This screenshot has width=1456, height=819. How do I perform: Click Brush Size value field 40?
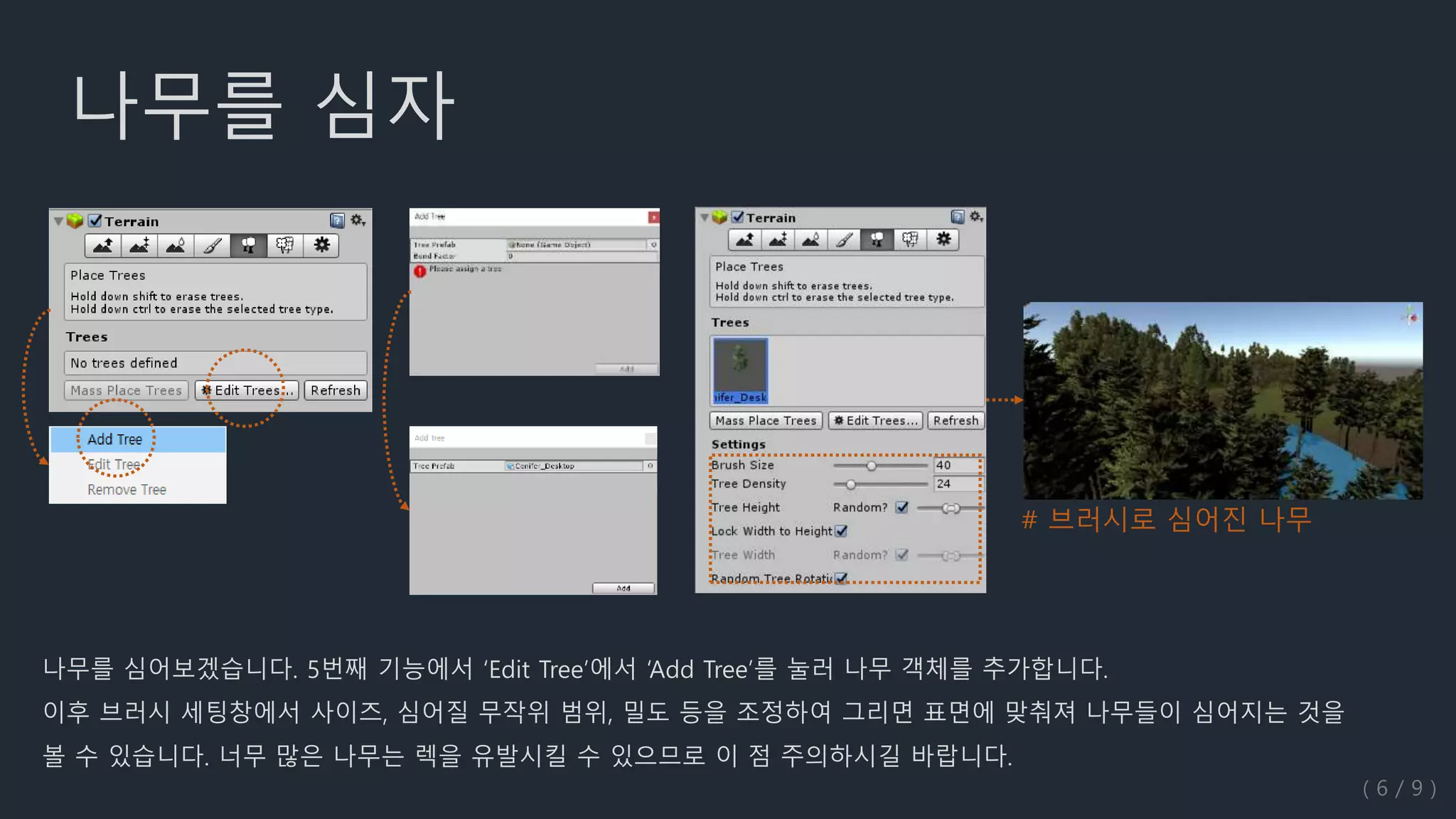[958, 465]
